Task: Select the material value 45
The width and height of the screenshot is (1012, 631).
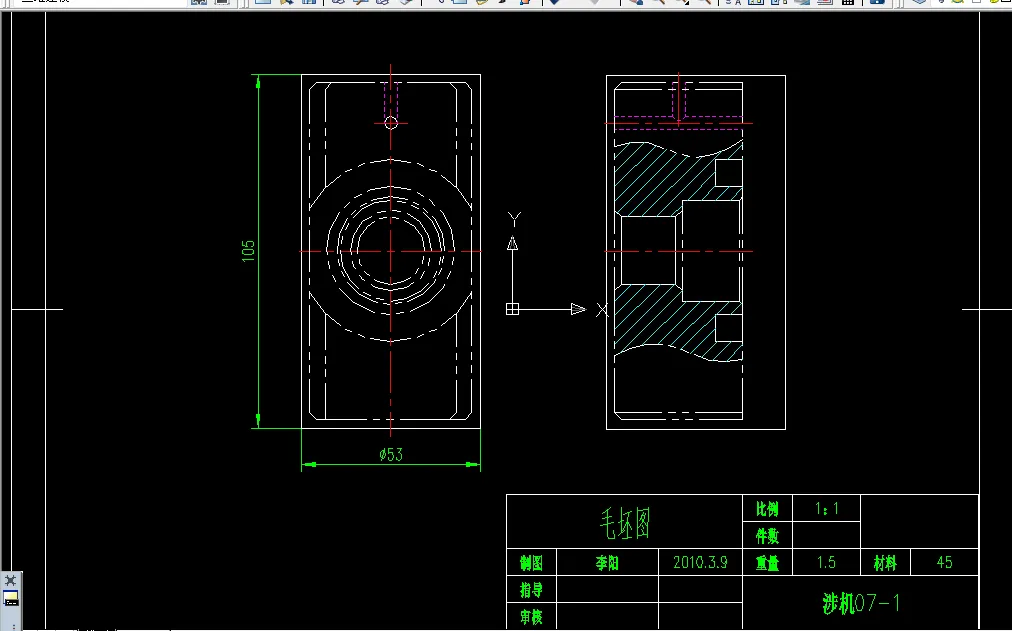Action: pyautogui.click(x=944, y=563)
